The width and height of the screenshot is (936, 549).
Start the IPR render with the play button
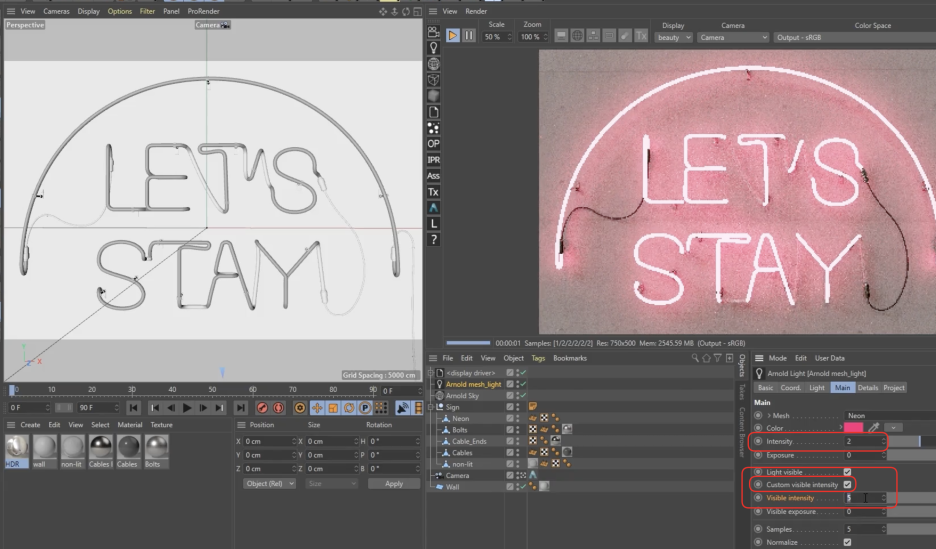pyautogui.click(x=452, y=36)
